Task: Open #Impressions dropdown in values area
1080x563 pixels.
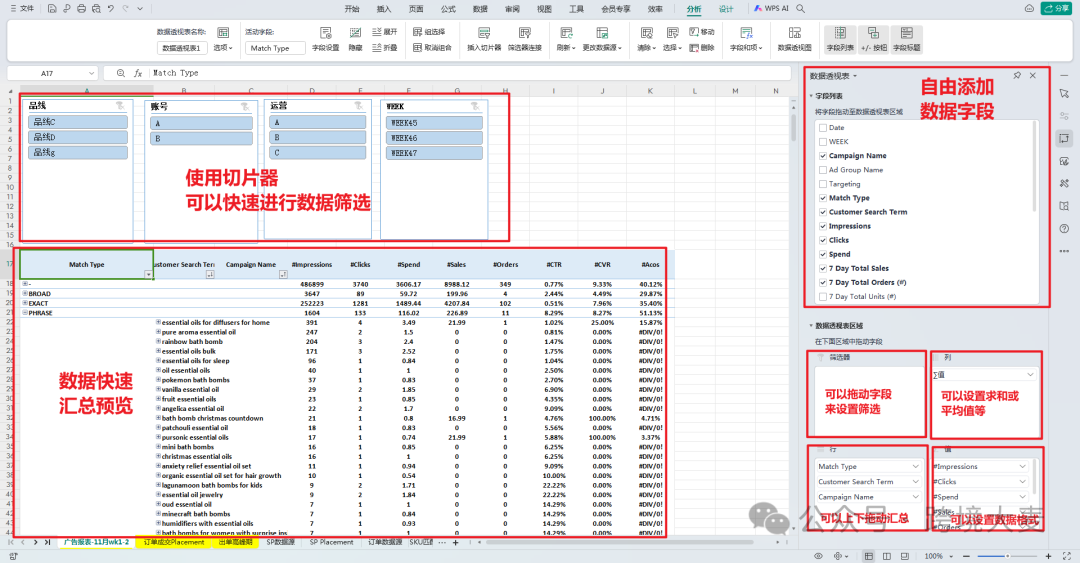Action: click(1023, 467)
